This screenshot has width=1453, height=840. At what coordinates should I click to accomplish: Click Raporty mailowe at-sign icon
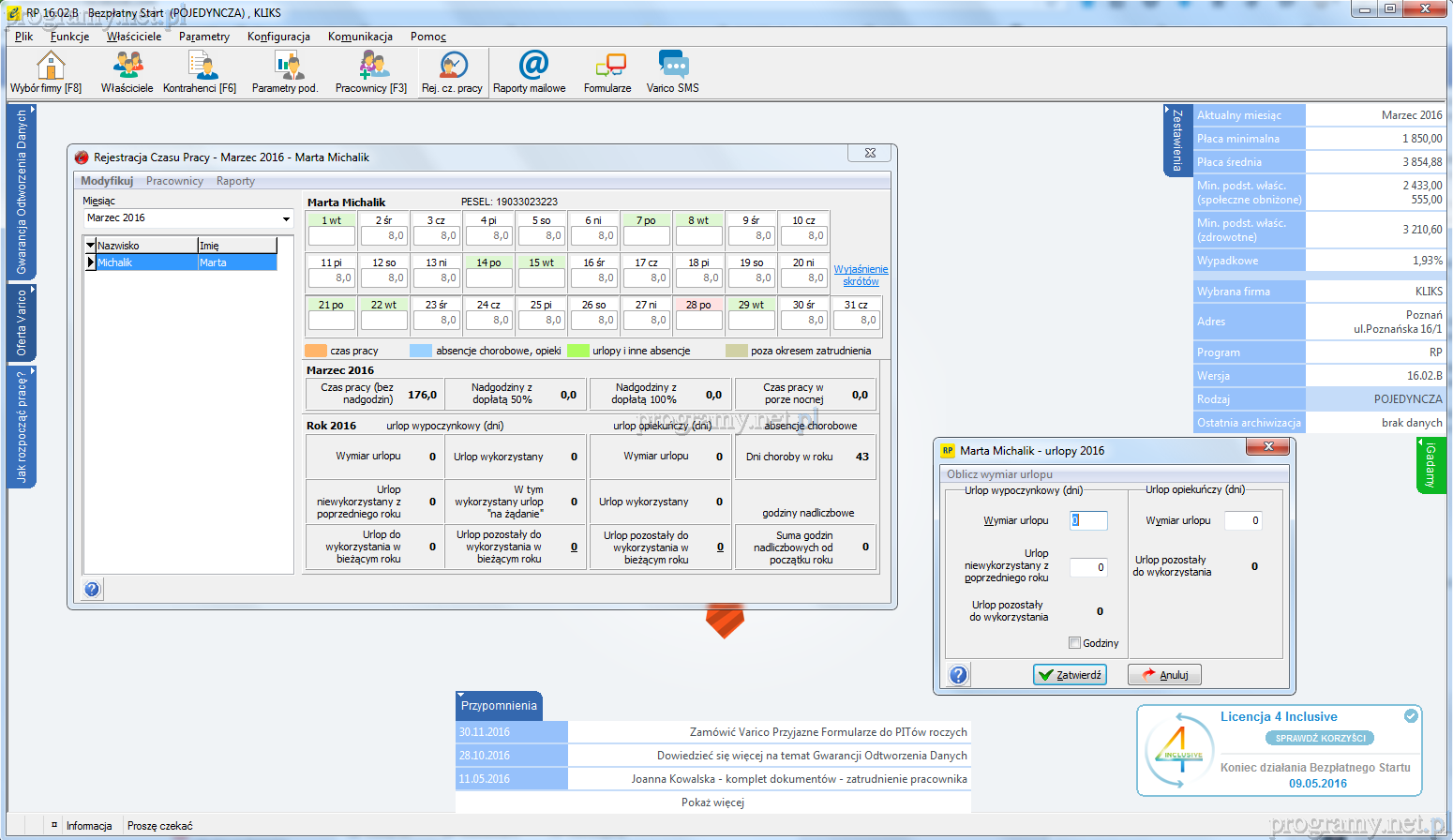[532, 66]
